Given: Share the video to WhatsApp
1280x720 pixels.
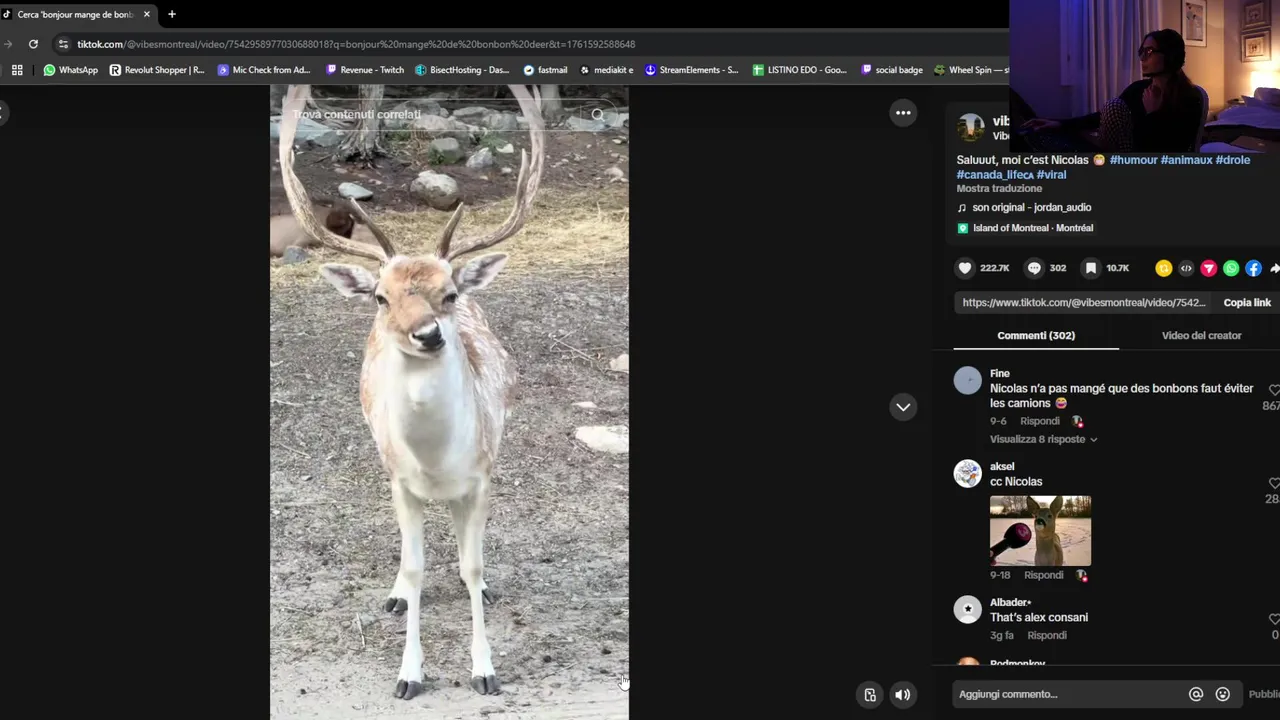Looking at the screenshot, I should point(1231,268).
